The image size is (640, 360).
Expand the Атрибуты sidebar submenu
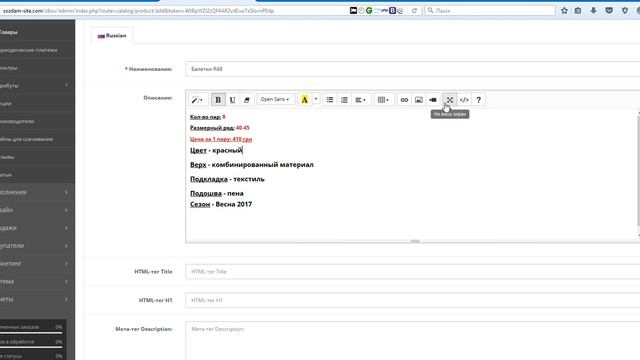click(37, 86)
